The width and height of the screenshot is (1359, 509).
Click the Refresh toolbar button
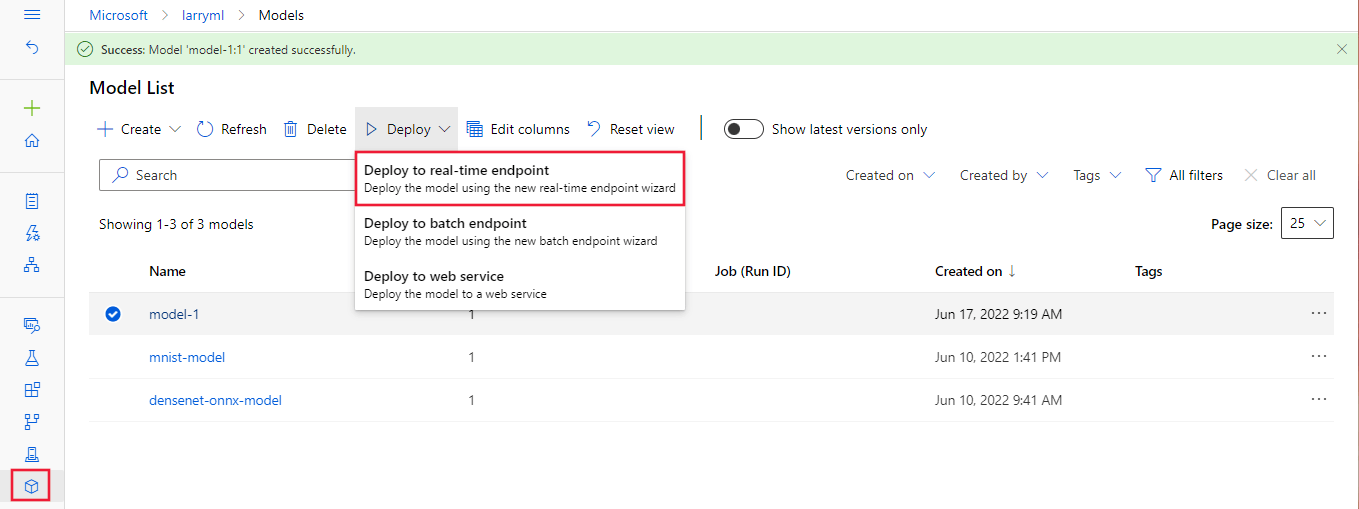[x=231, y=129]
